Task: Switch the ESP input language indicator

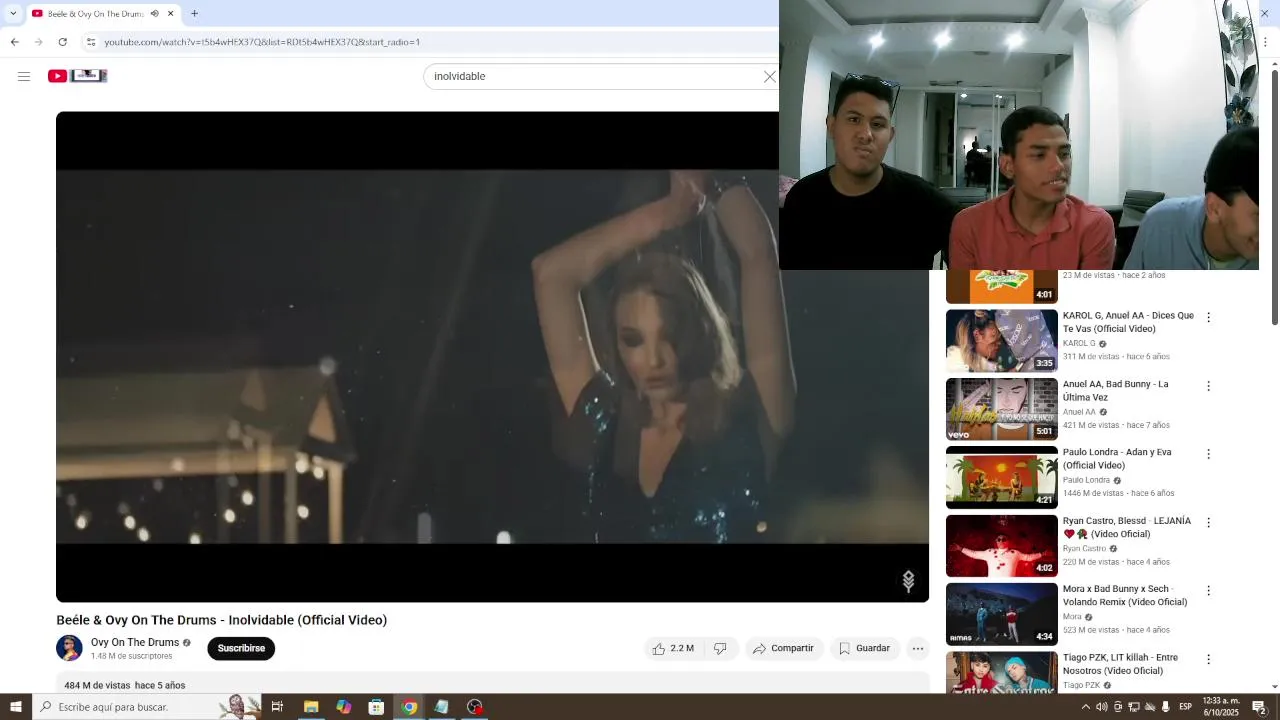Action: (x=1185, y=707)
